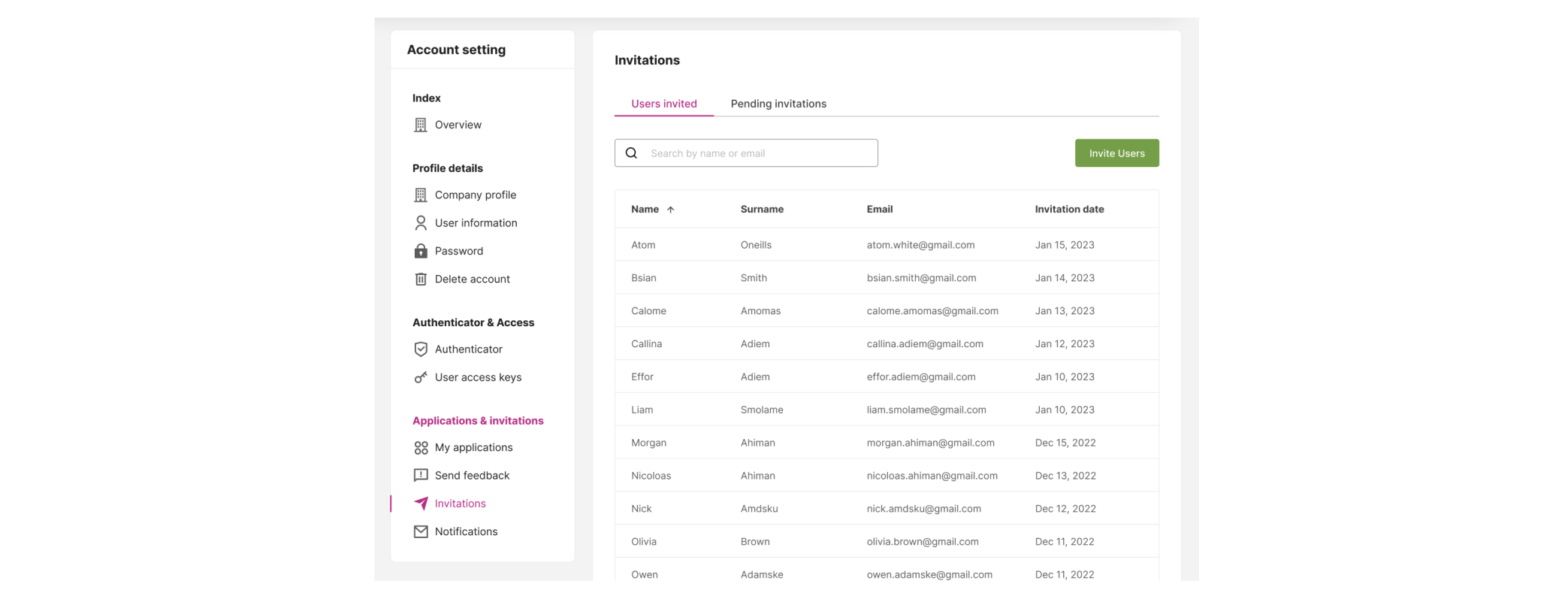
Task: Click the Authenticator shield icon
Action: coord(420,349)
